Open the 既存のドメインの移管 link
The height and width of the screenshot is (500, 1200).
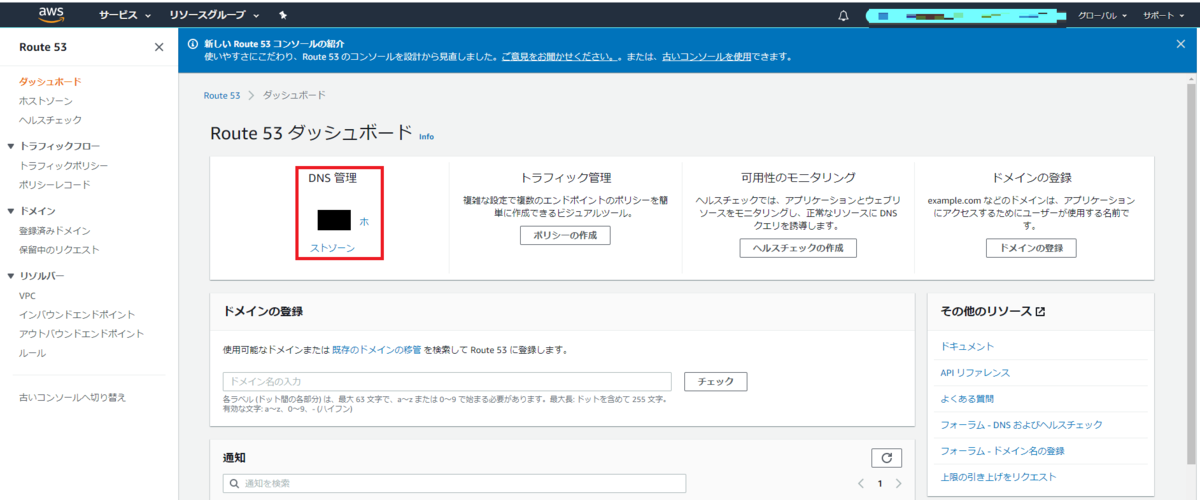tap(377, 350)
